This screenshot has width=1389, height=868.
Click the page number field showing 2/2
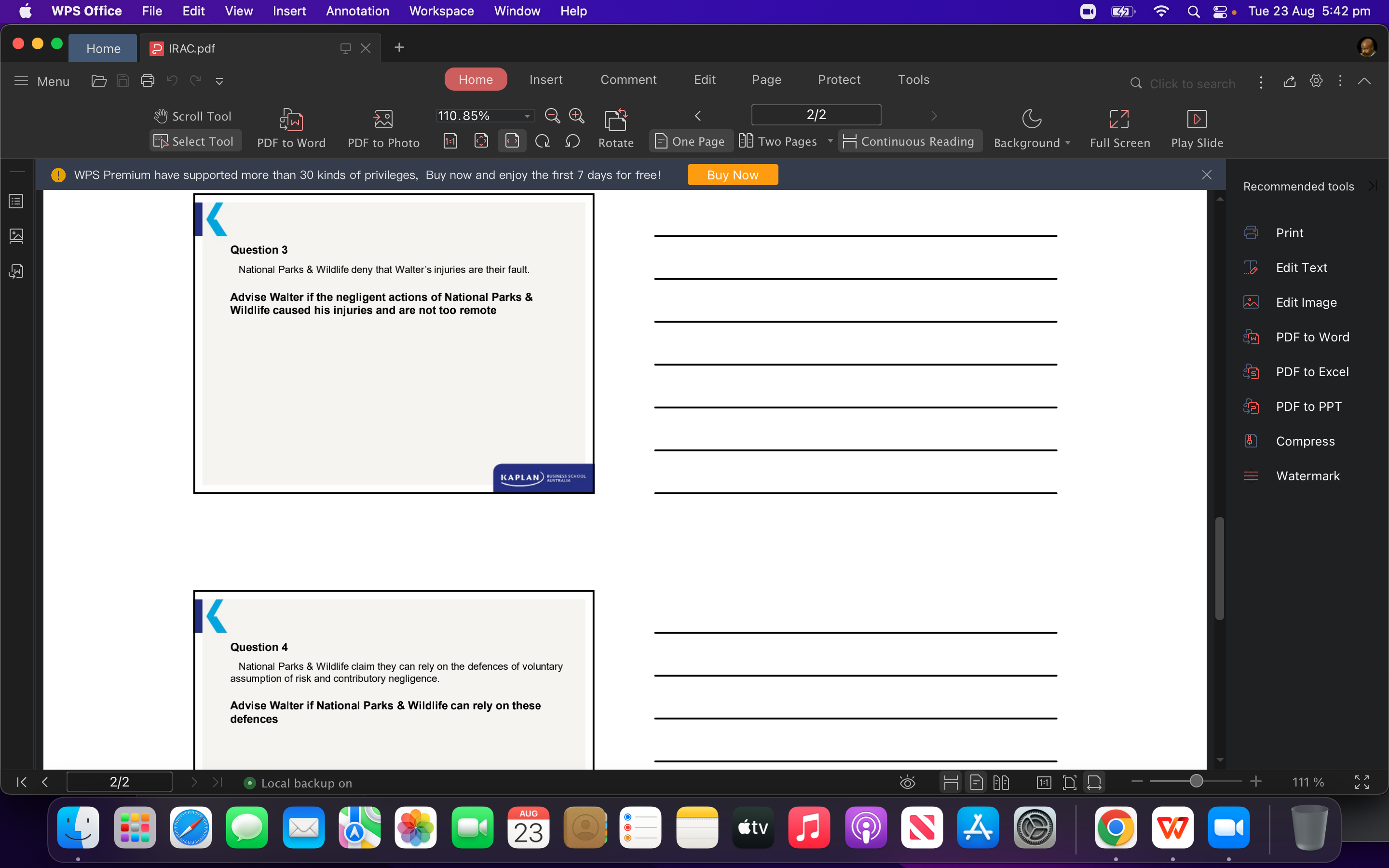point(816,114)
